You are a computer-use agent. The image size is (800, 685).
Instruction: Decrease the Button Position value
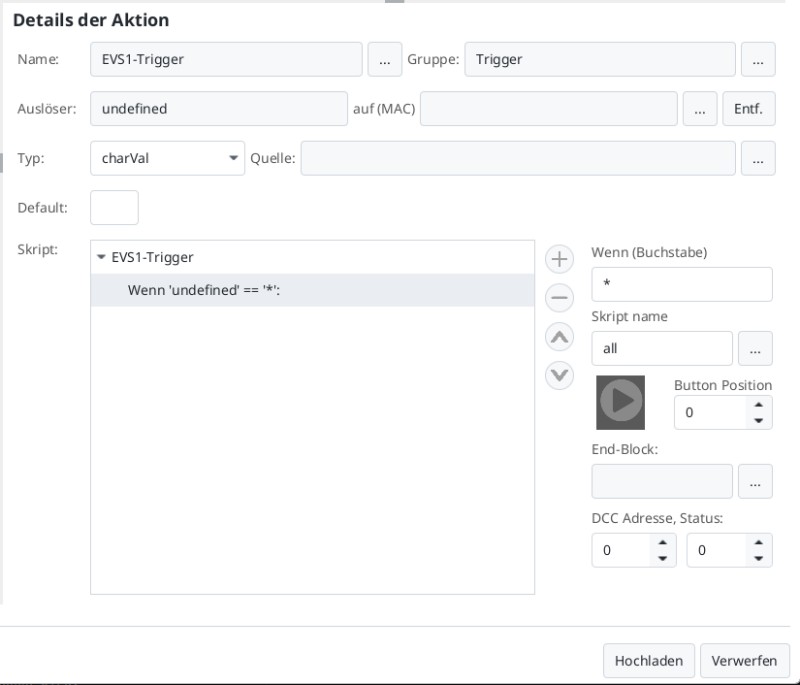759,420
